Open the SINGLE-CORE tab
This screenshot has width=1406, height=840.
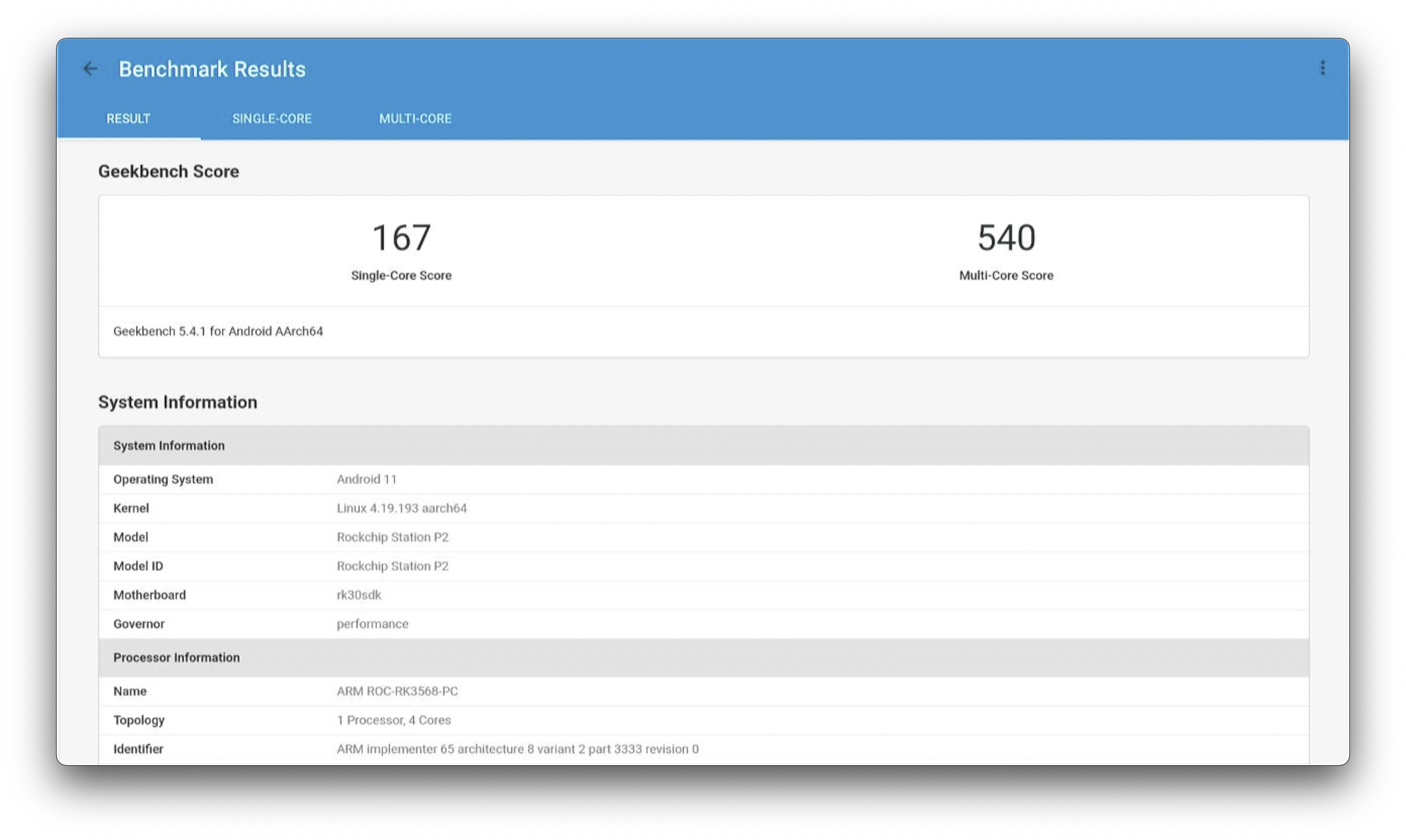click(272, 118)
